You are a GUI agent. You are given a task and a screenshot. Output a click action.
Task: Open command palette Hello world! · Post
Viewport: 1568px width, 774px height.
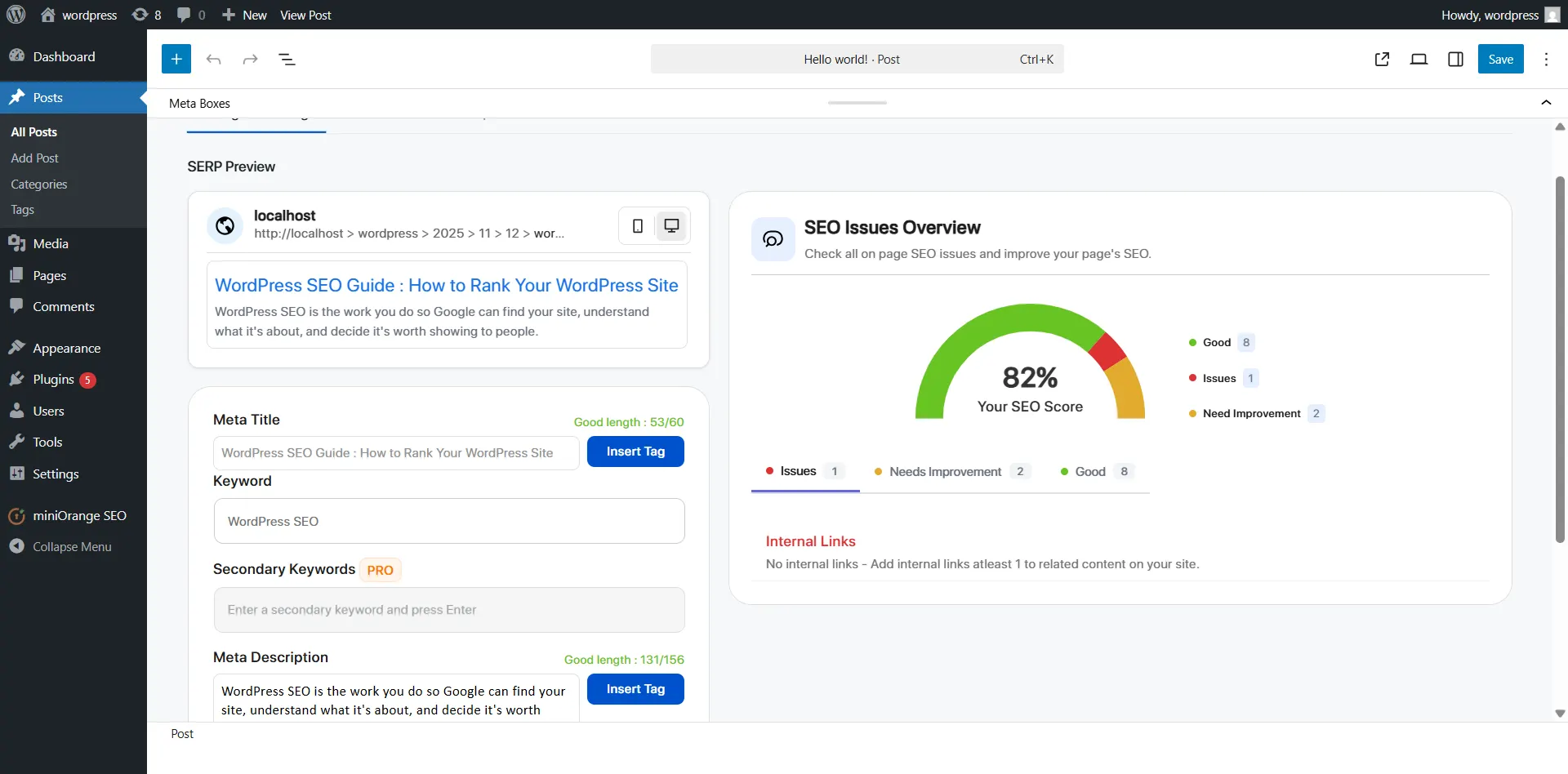(x=857, y=59)
